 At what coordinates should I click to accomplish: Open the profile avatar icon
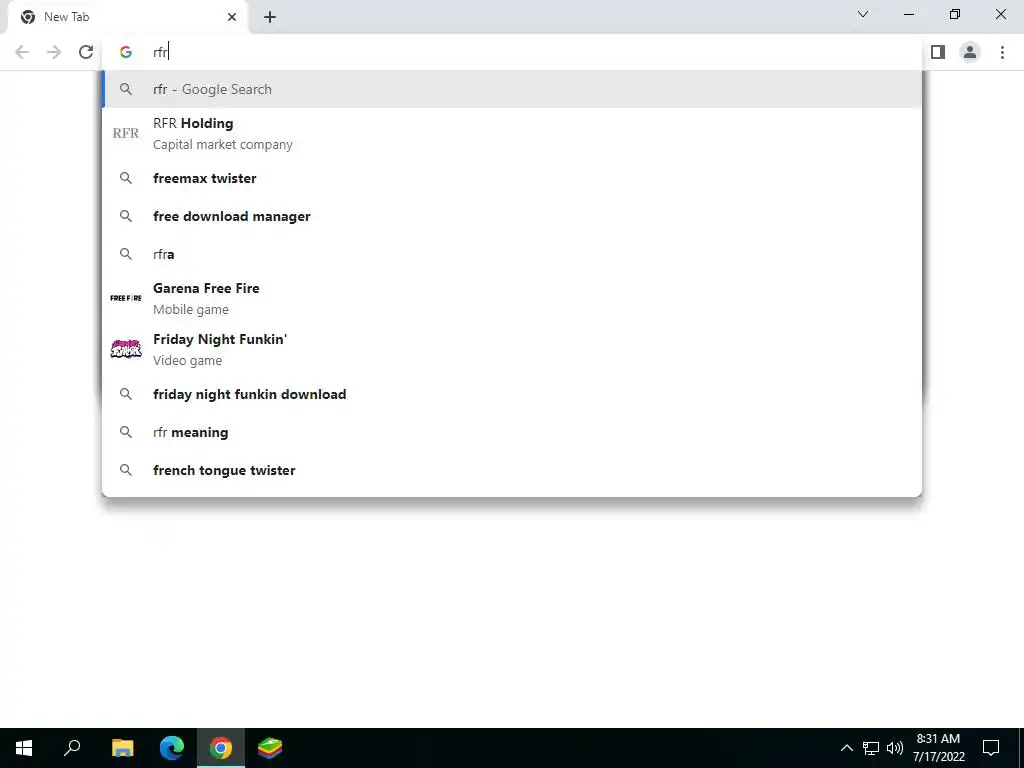[x=970, y=52]
